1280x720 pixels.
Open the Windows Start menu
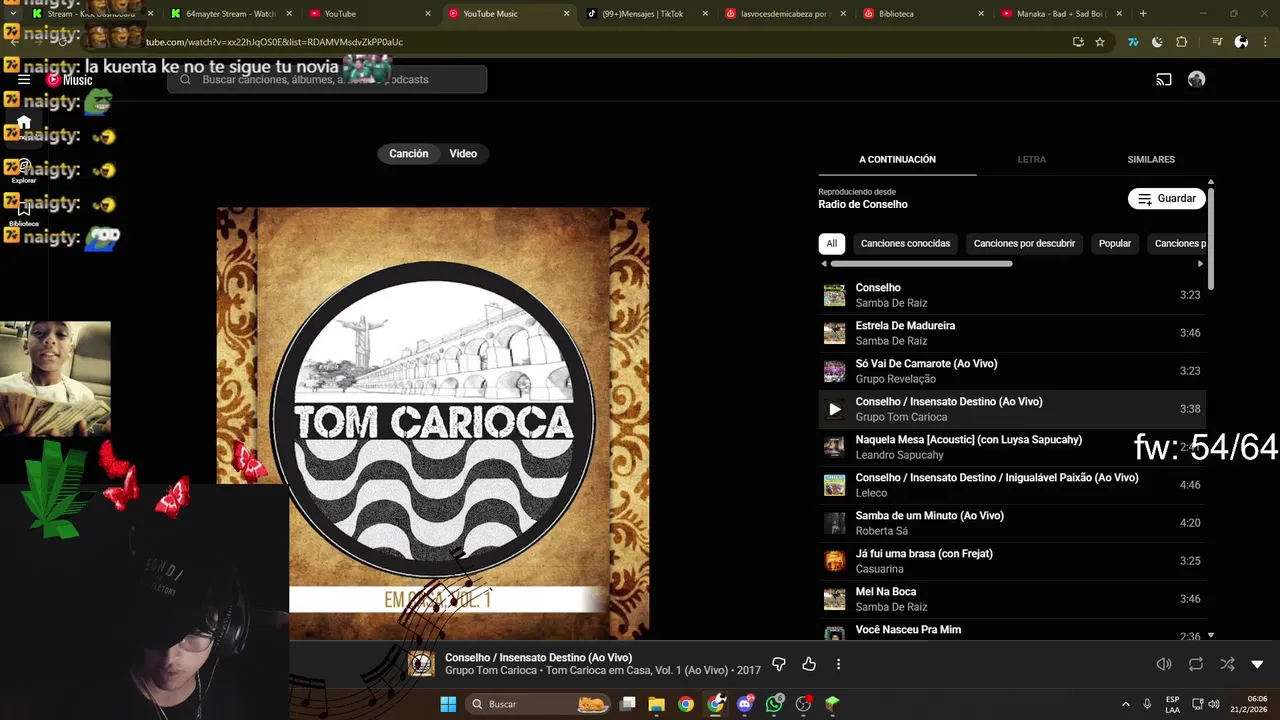pyautogui.click(x=448, y=704)
